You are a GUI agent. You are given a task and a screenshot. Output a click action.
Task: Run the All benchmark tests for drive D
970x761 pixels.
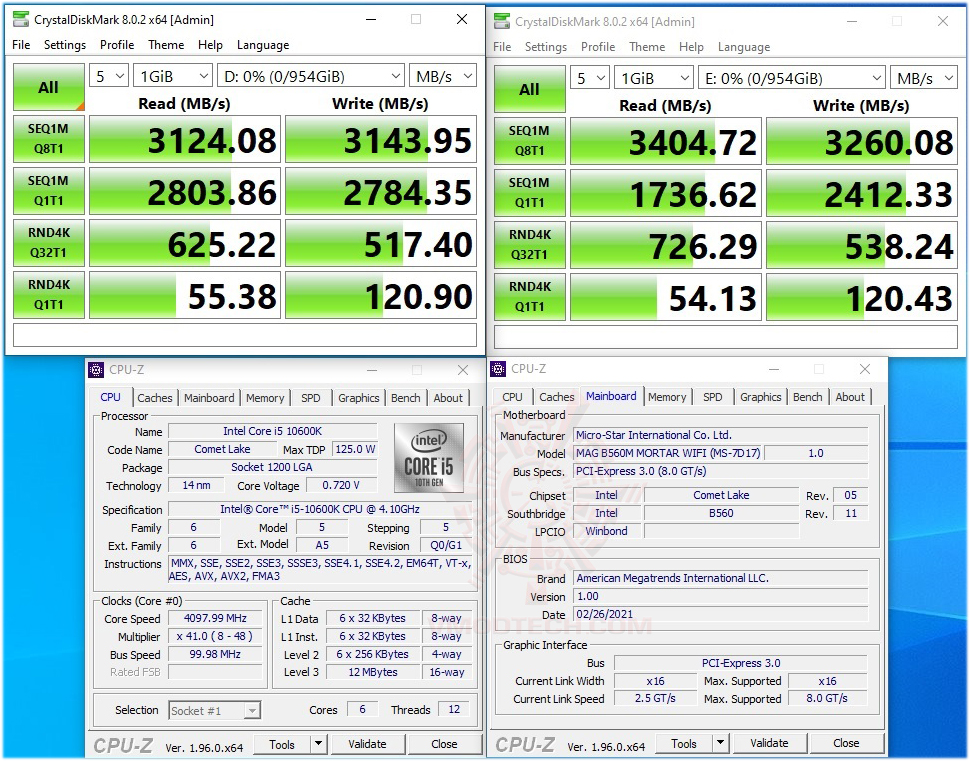click(x=48, y=88)
